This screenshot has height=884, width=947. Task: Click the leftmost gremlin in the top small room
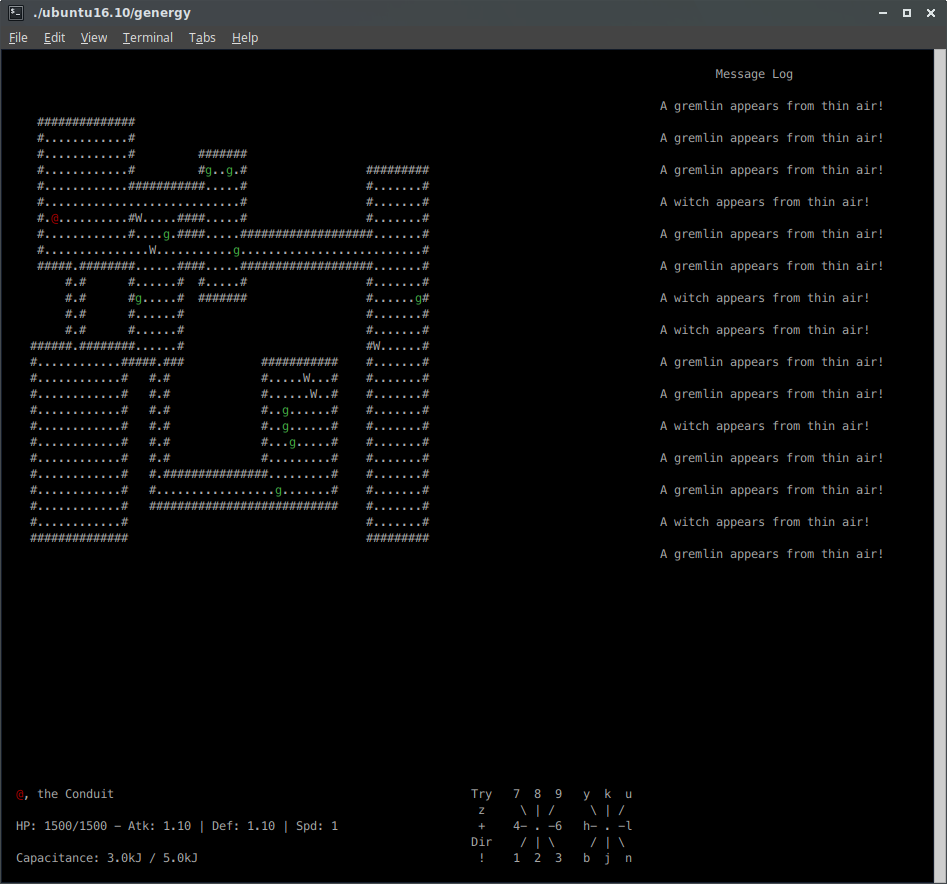(x=208, y=170)
